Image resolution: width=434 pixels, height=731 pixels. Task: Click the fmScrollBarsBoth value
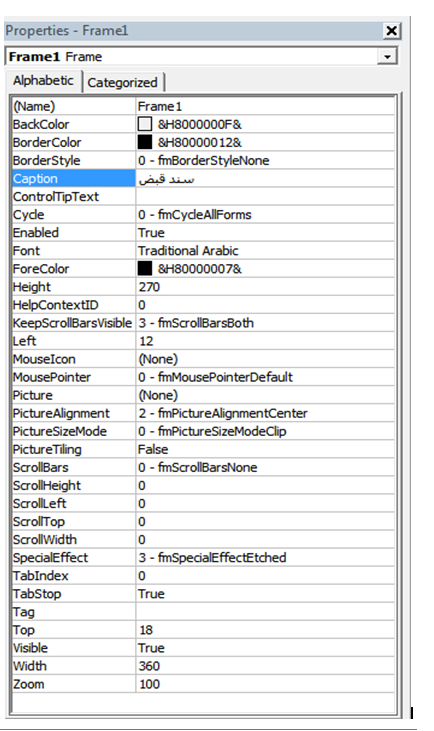[196, 323]
